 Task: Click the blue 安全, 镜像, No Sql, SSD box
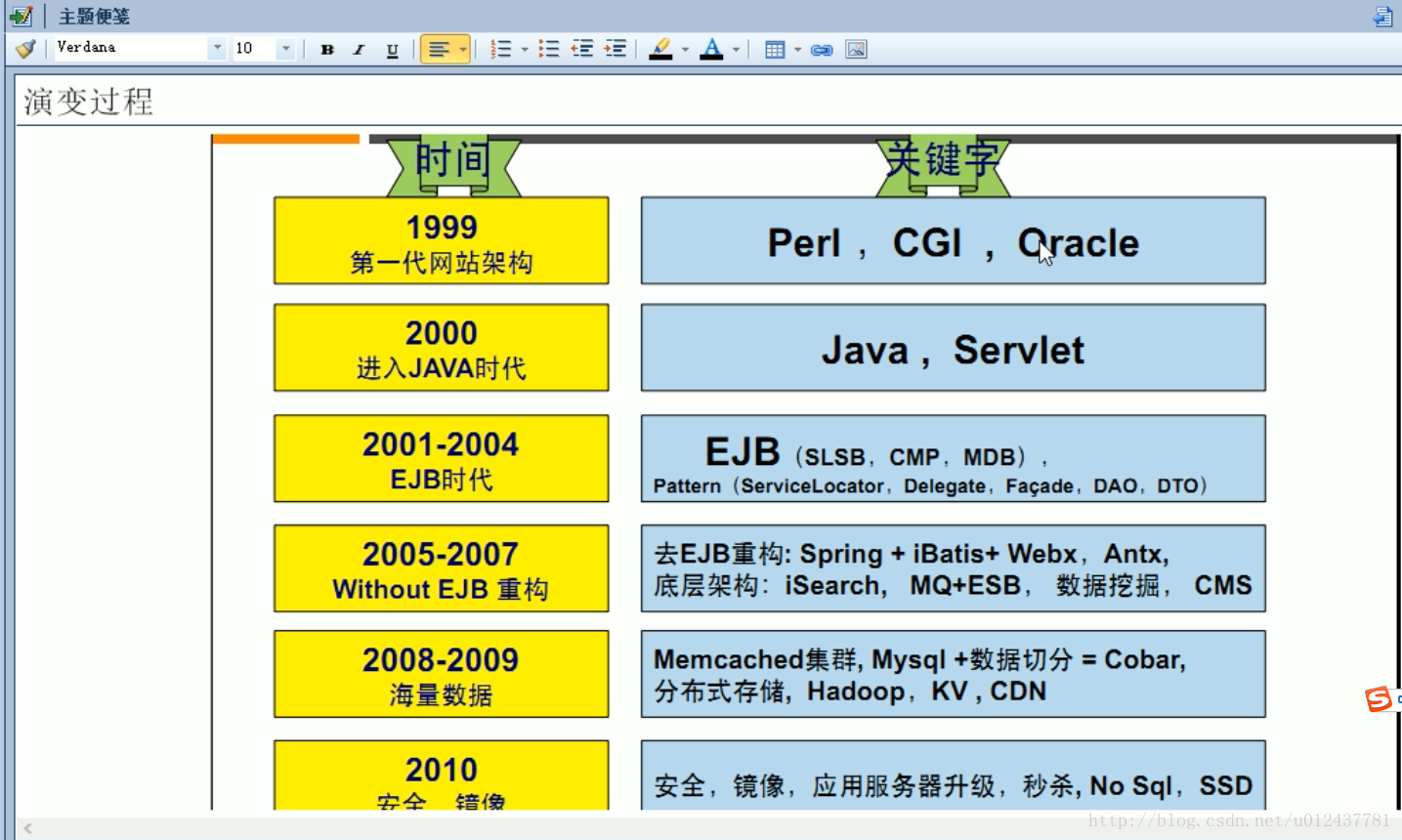tap(954, 776)
